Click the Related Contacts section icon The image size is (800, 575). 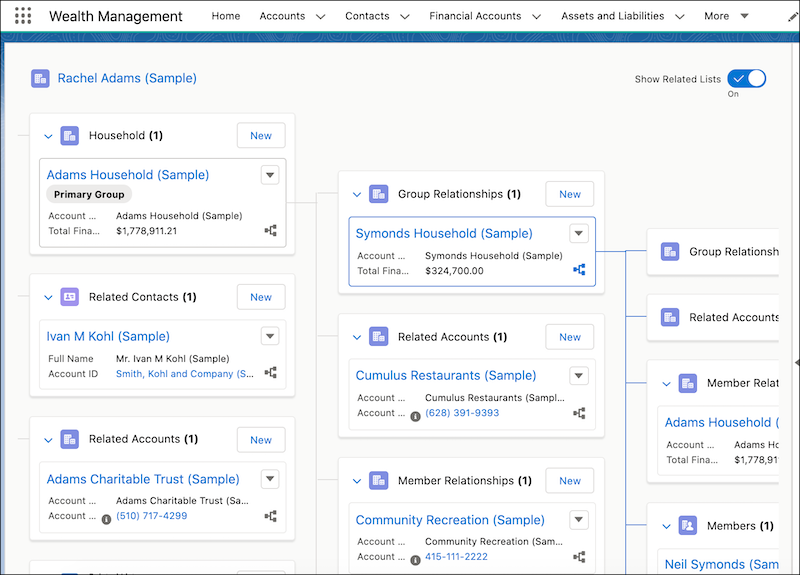pos(69,297)
